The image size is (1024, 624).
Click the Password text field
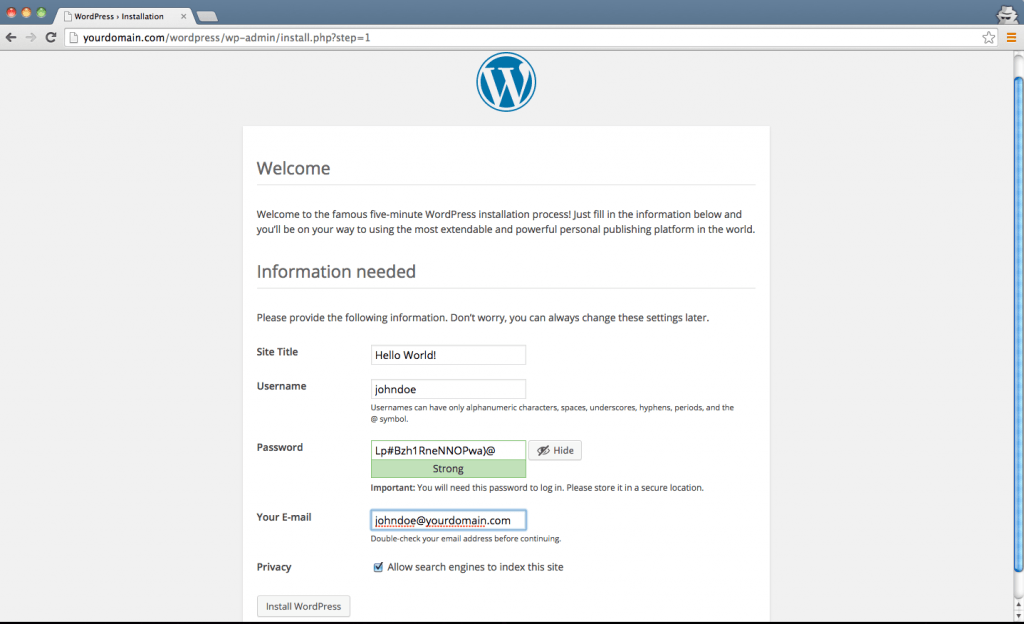pyautogui.click(x=448, y=450)
